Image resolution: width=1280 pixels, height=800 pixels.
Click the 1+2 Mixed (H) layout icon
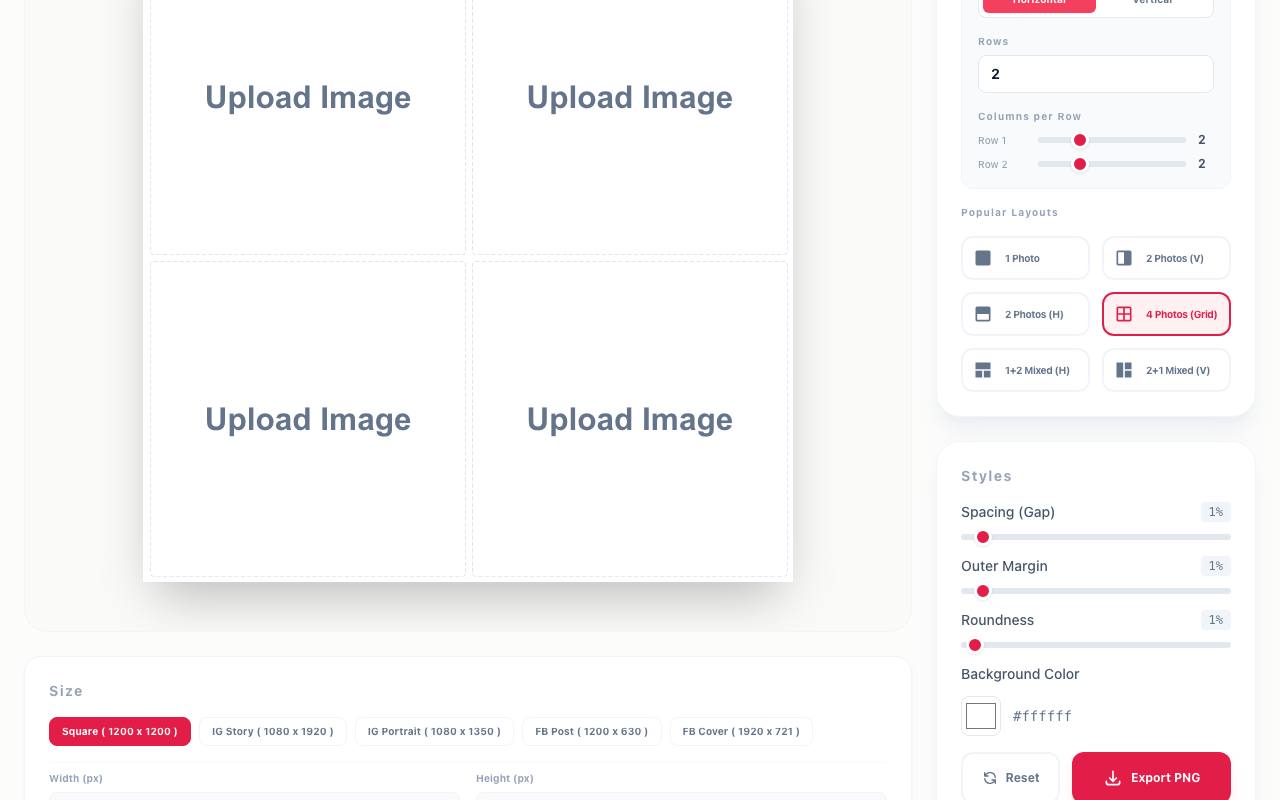983,370
